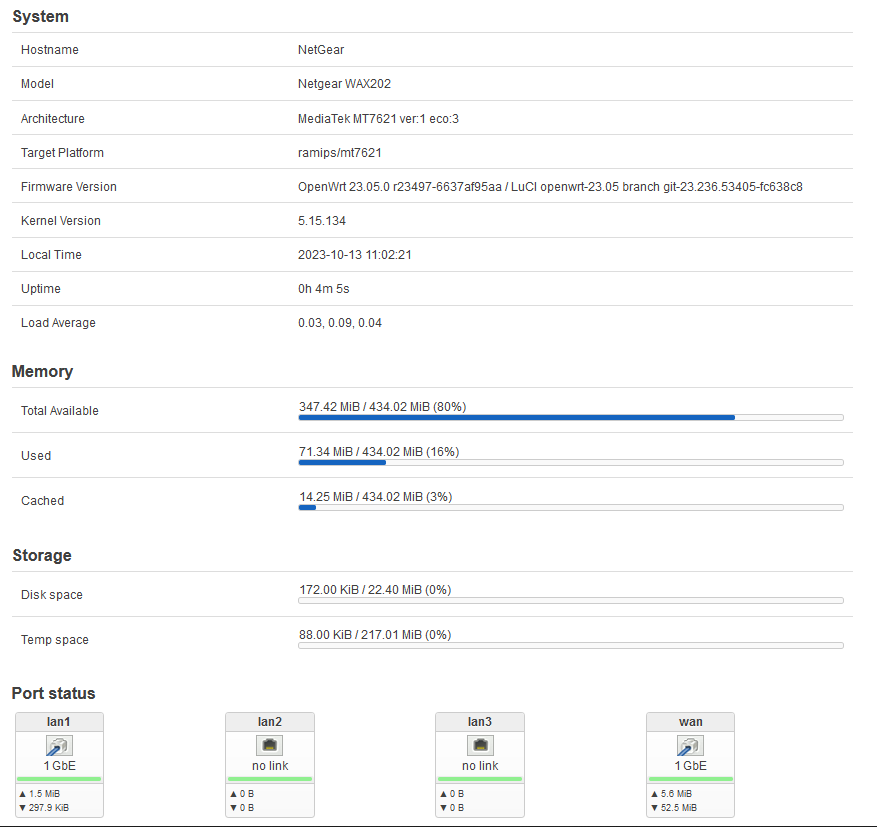
Task: Select the lan3 port header
Action: 480,722
